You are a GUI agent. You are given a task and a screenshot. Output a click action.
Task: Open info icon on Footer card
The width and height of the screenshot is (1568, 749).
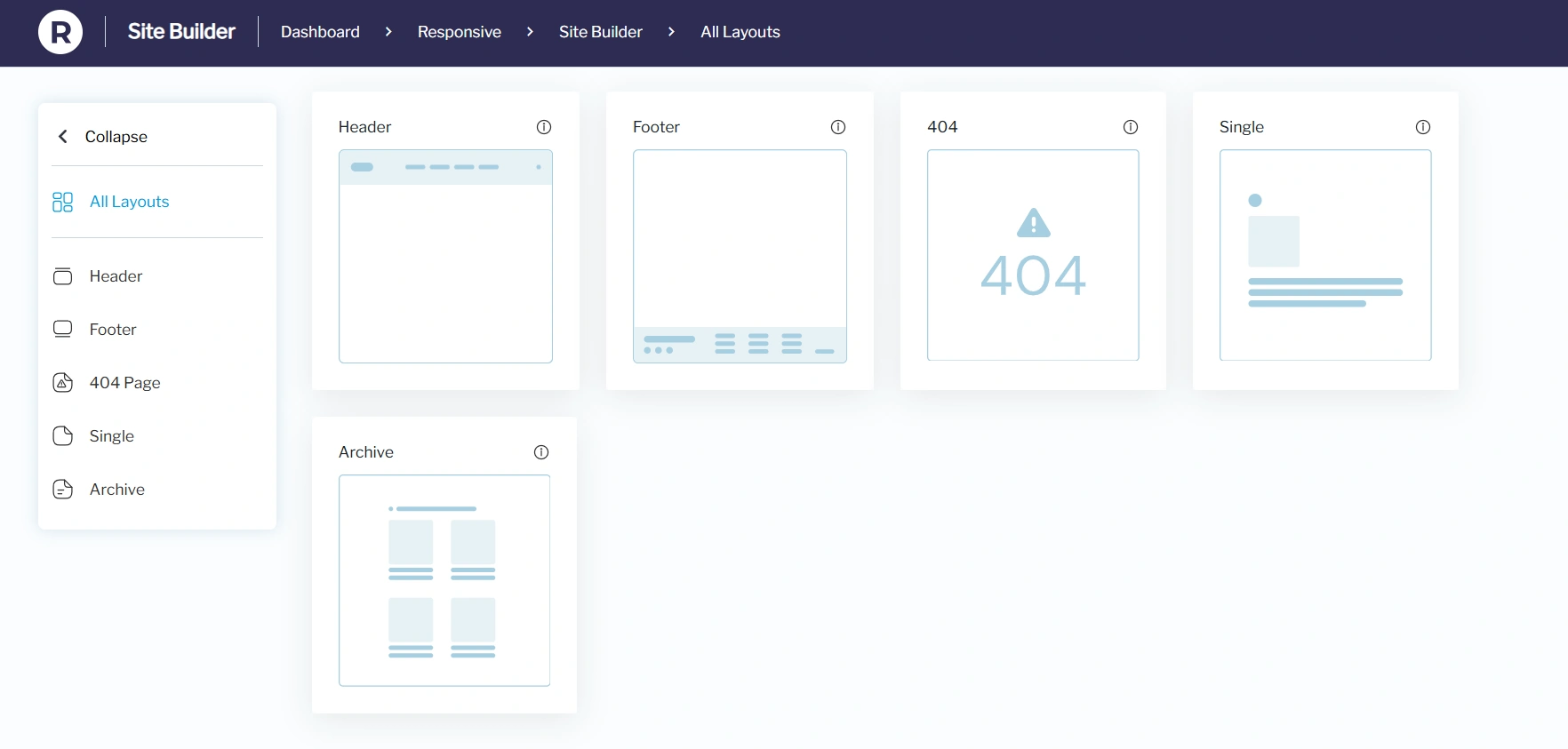pyautogui.click(x=838, y=127)
